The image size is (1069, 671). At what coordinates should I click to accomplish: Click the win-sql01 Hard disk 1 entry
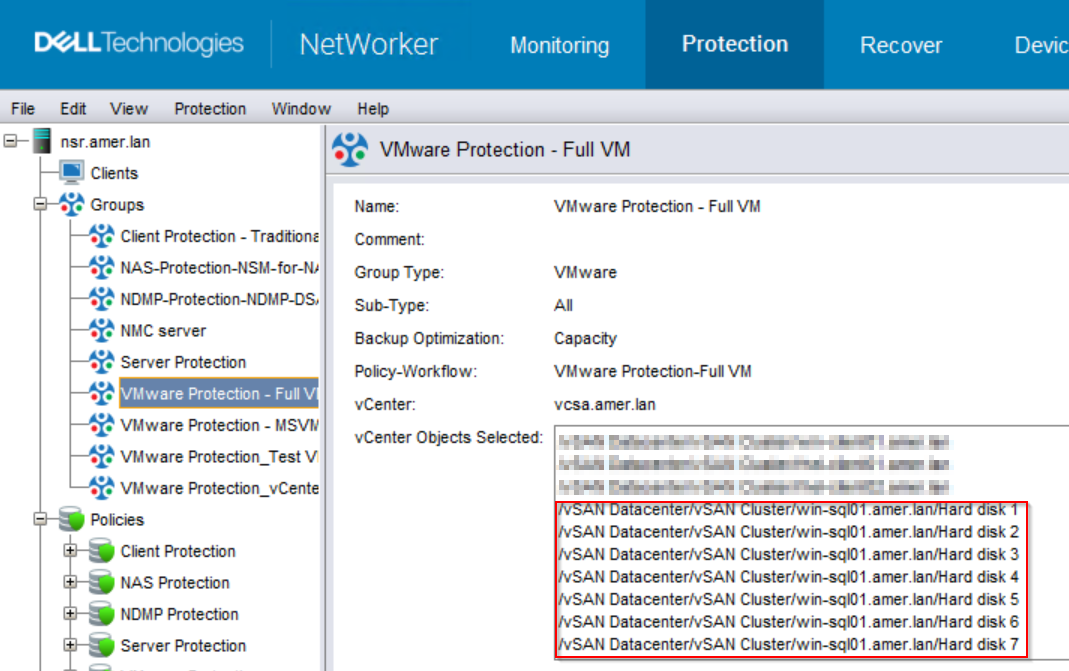(x=788, y=509)
